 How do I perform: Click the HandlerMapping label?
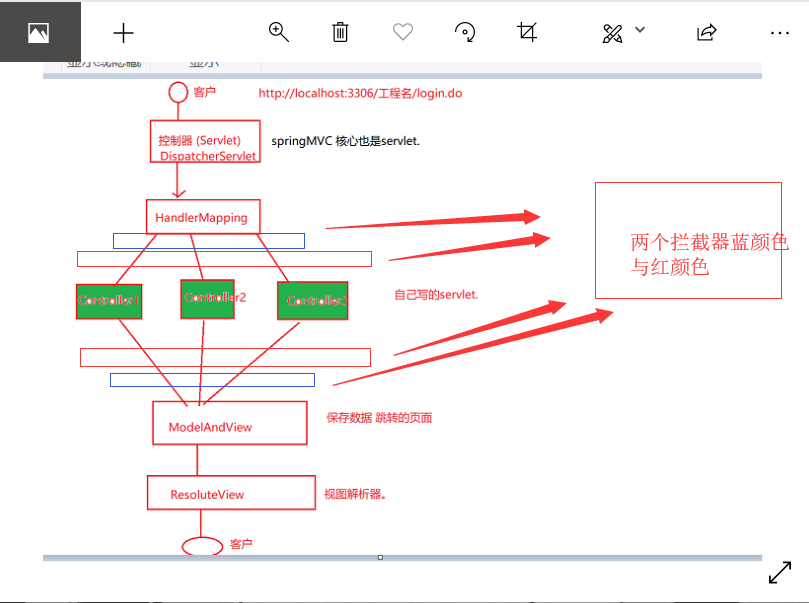coord(201,218)
